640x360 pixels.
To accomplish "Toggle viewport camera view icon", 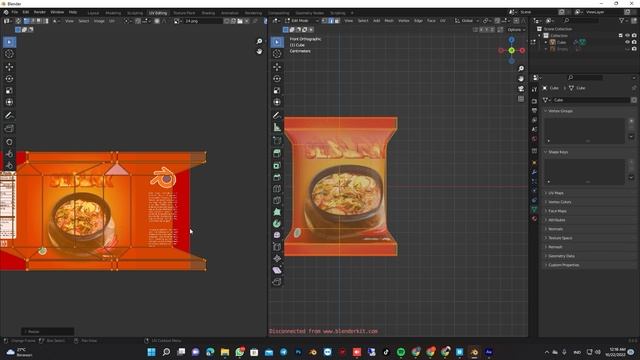I will pos(521,89).
